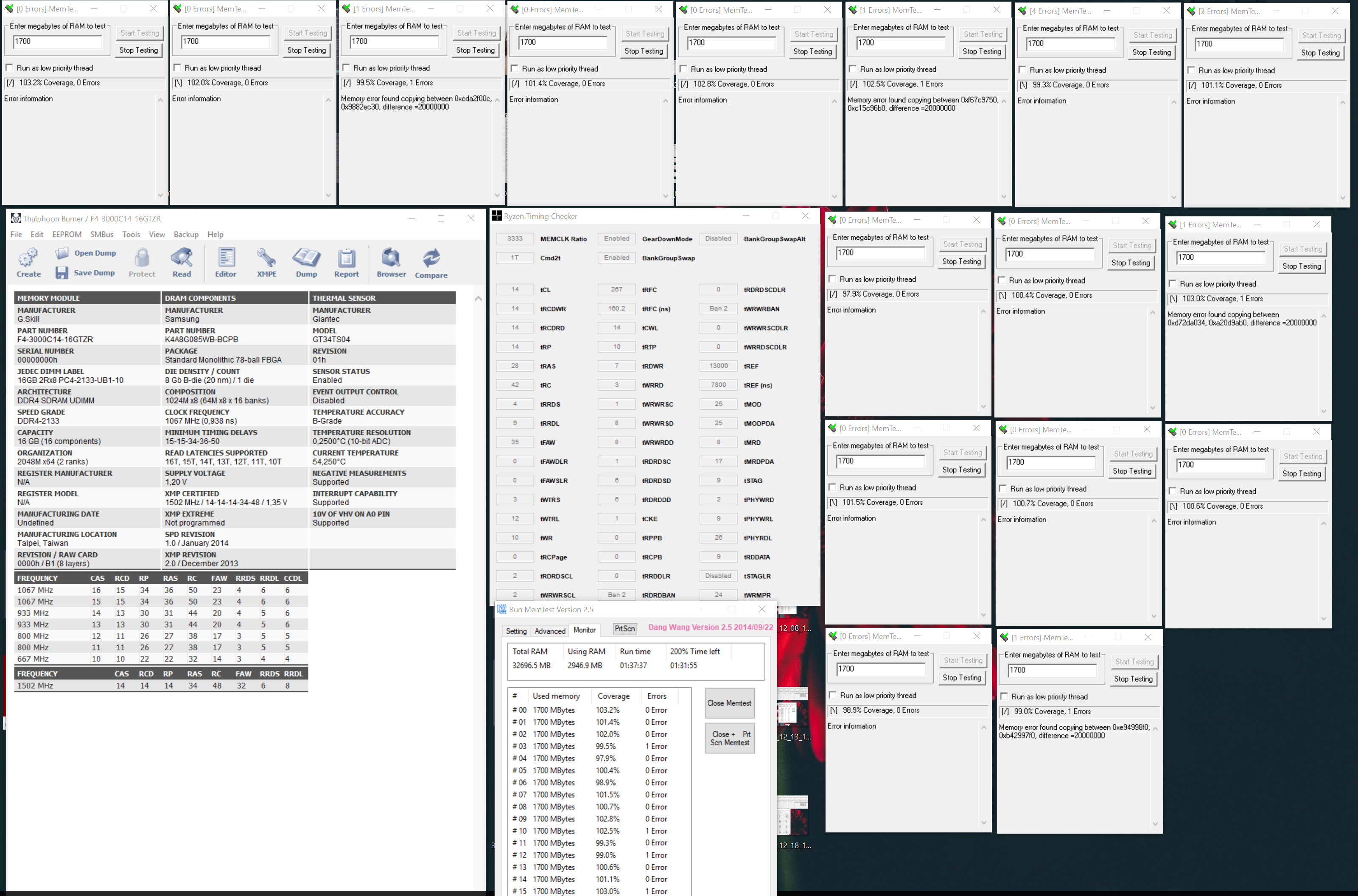
Task: Enable low priority thread in top-left MemTest
Action: (x=9, y=68)
